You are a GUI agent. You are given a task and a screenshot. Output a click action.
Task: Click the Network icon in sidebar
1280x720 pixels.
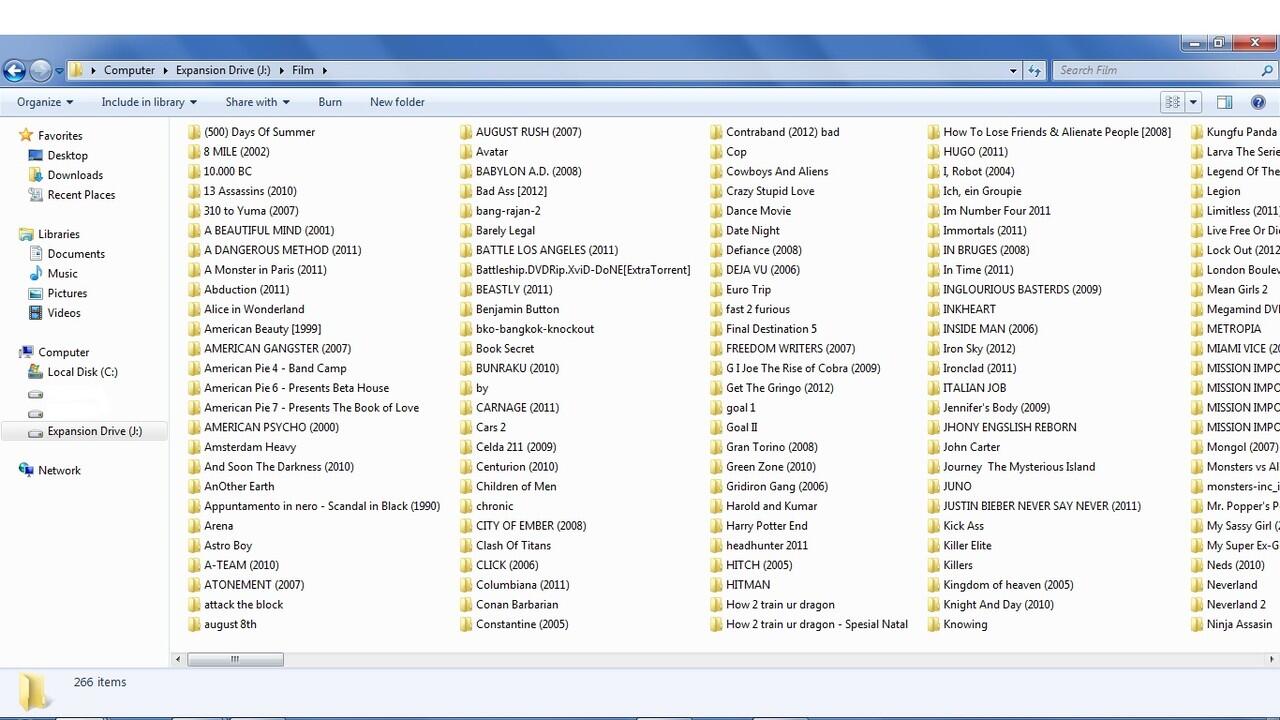(x=26, y=470)
